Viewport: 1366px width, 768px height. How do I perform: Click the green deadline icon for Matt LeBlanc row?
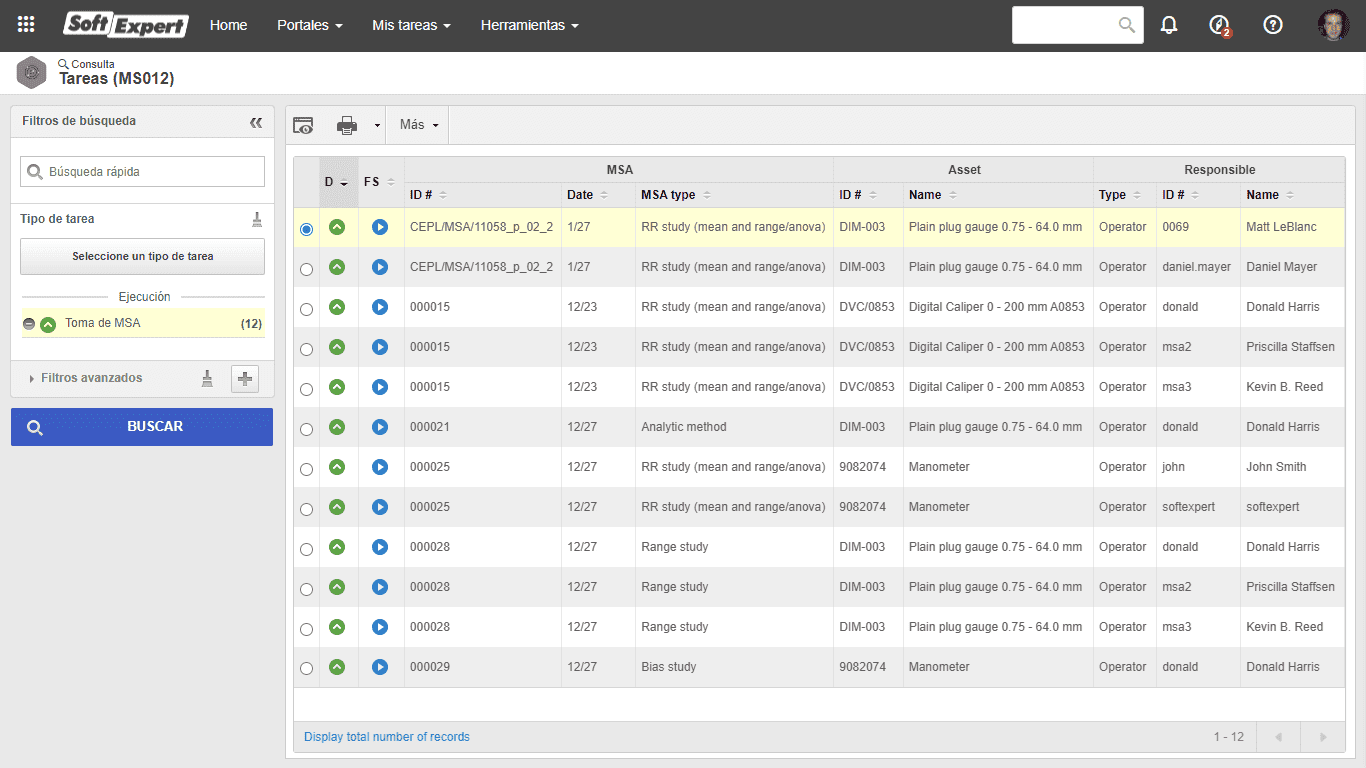coord(337,227)
